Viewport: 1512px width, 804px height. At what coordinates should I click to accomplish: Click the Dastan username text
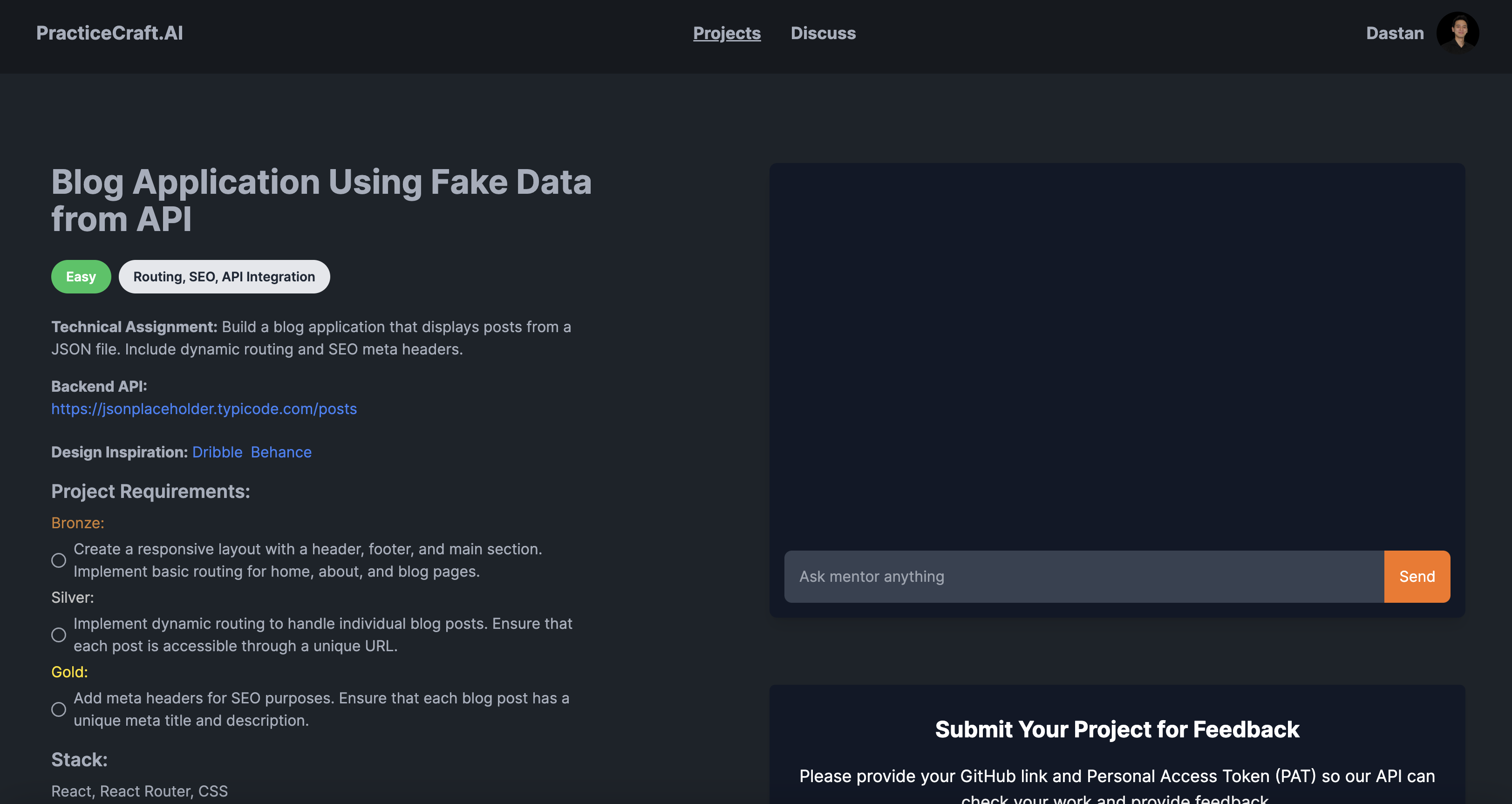[x=1394, y=34]
